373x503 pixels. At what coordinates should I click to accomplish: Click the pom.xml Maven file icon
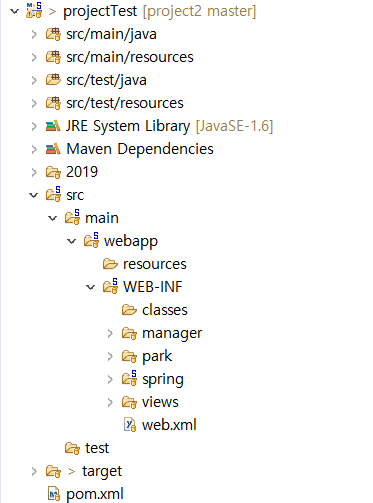54,494
